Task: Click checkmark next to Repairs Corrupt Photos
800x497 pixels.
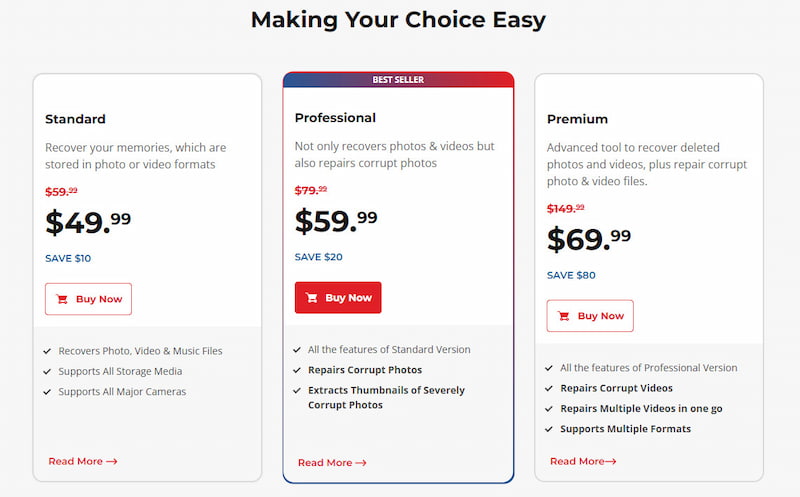Action: coord(298,370)
